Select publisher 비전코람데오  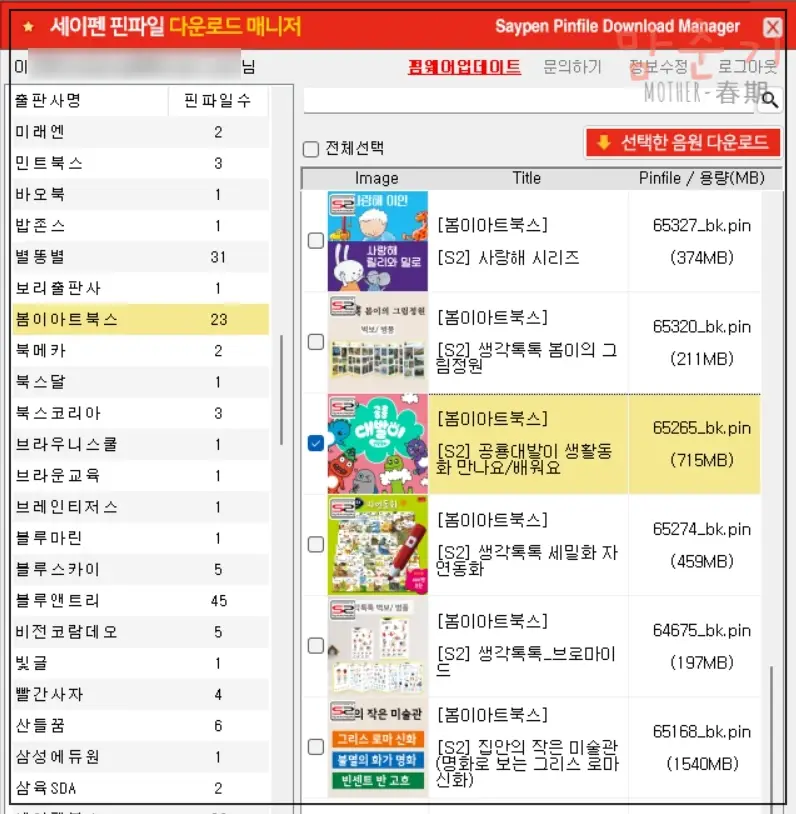pyautogui.click(x=140, y=631)
